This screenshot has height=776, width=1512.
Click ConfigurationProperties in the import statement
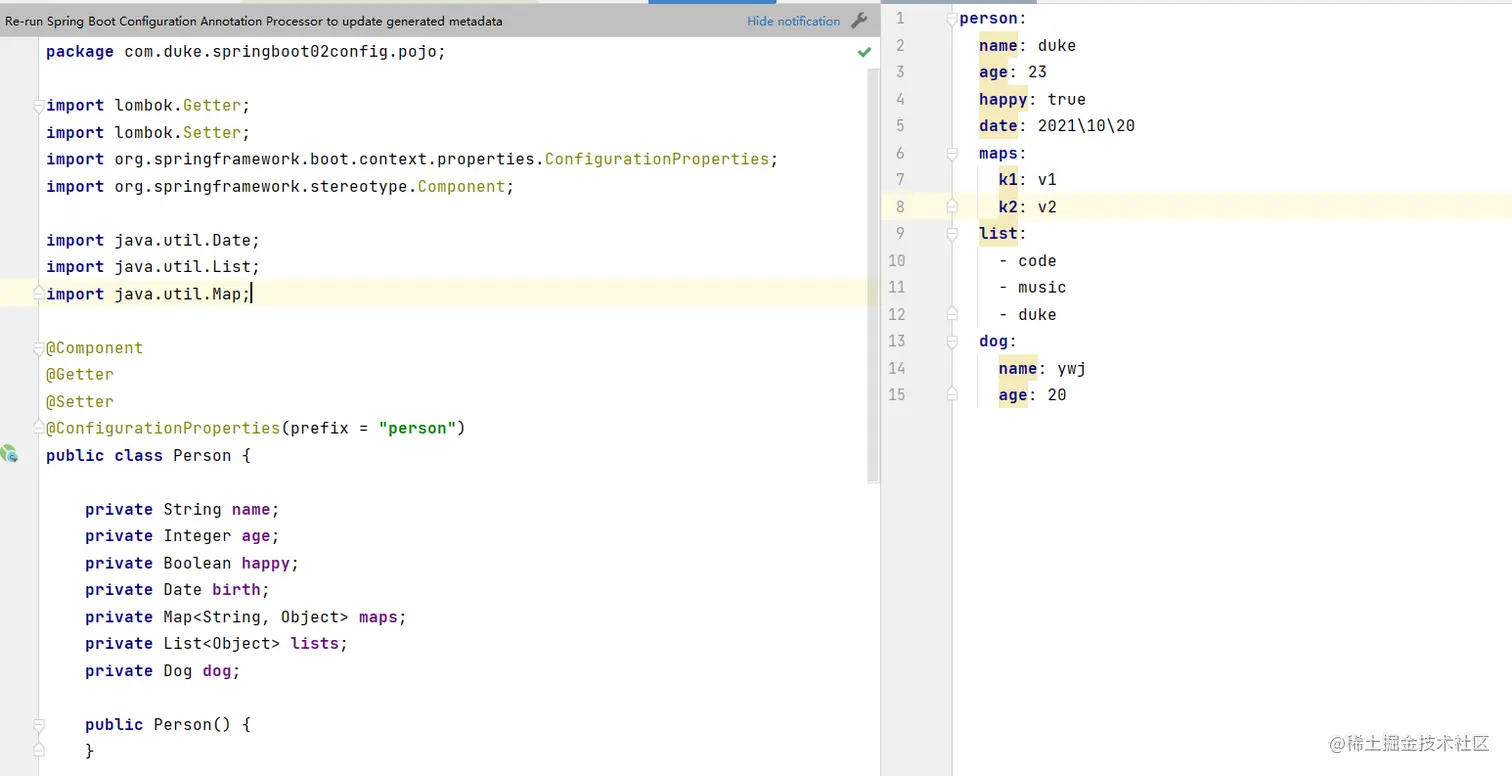coord(657,159)
